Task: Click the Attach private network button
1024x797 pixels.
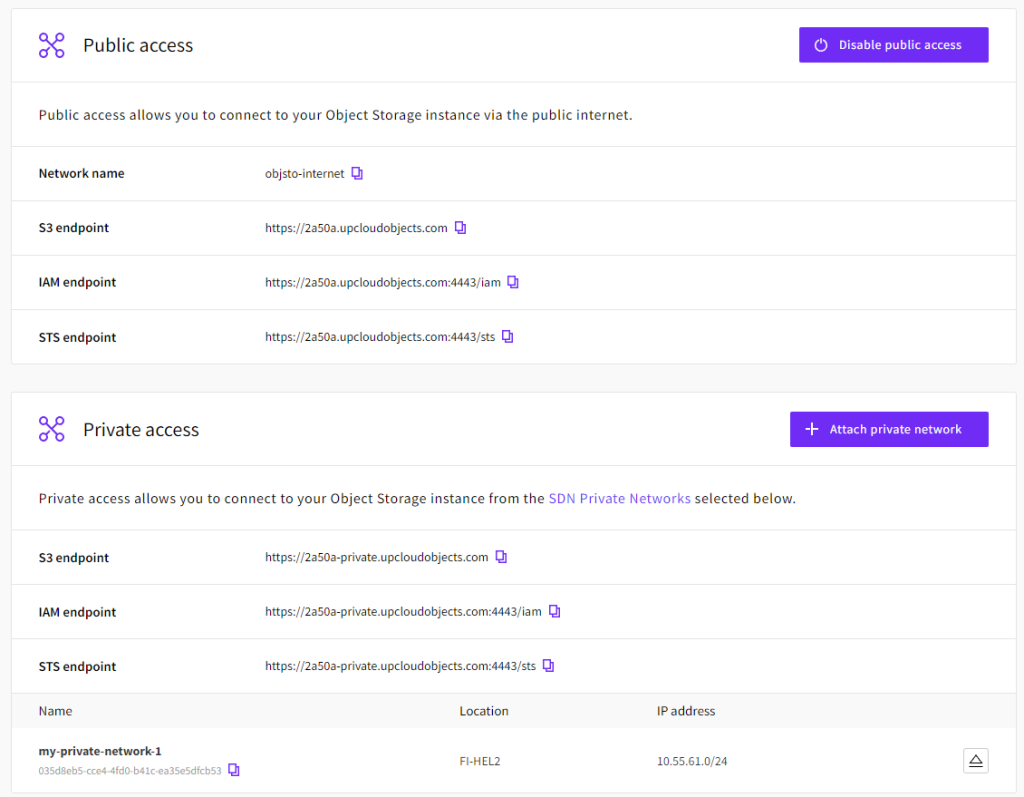Action: pyautogui.click(x=889, y=429)
